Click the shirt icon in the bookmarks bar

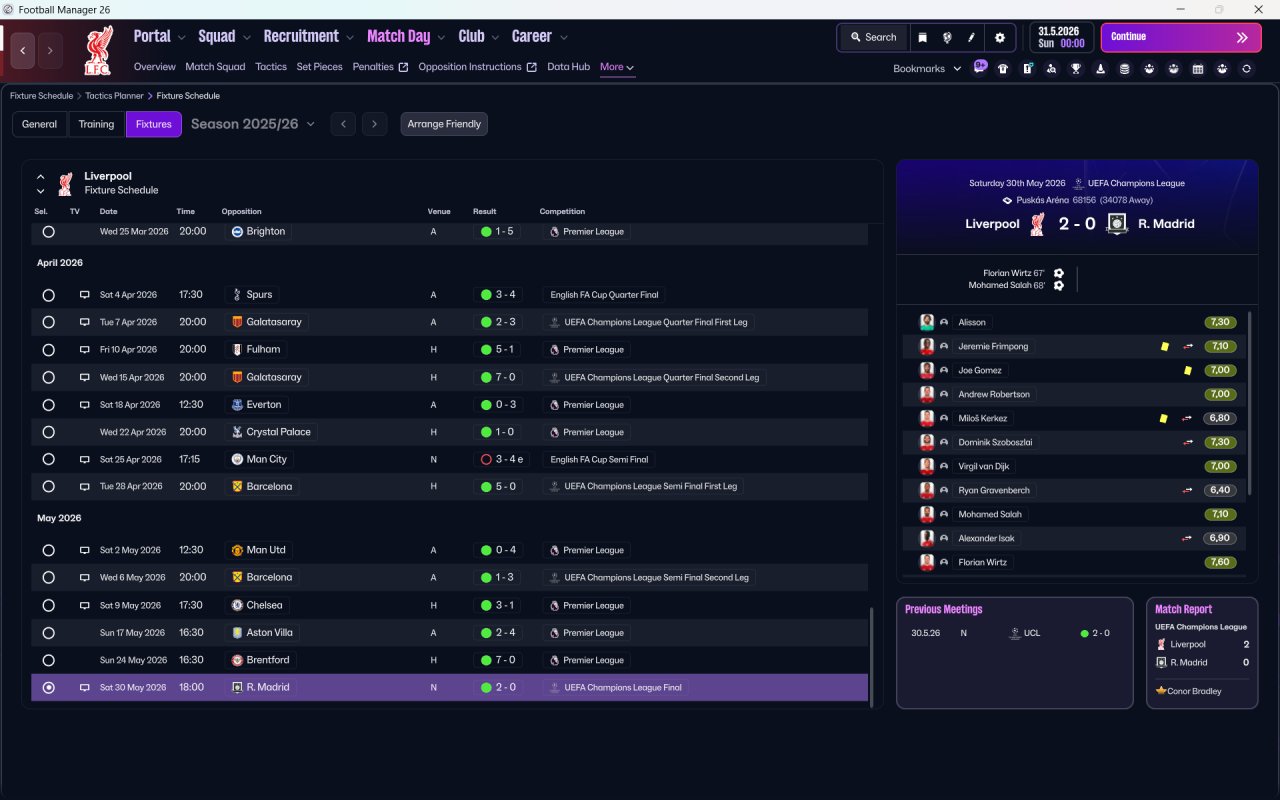(x=1003, y=69)
